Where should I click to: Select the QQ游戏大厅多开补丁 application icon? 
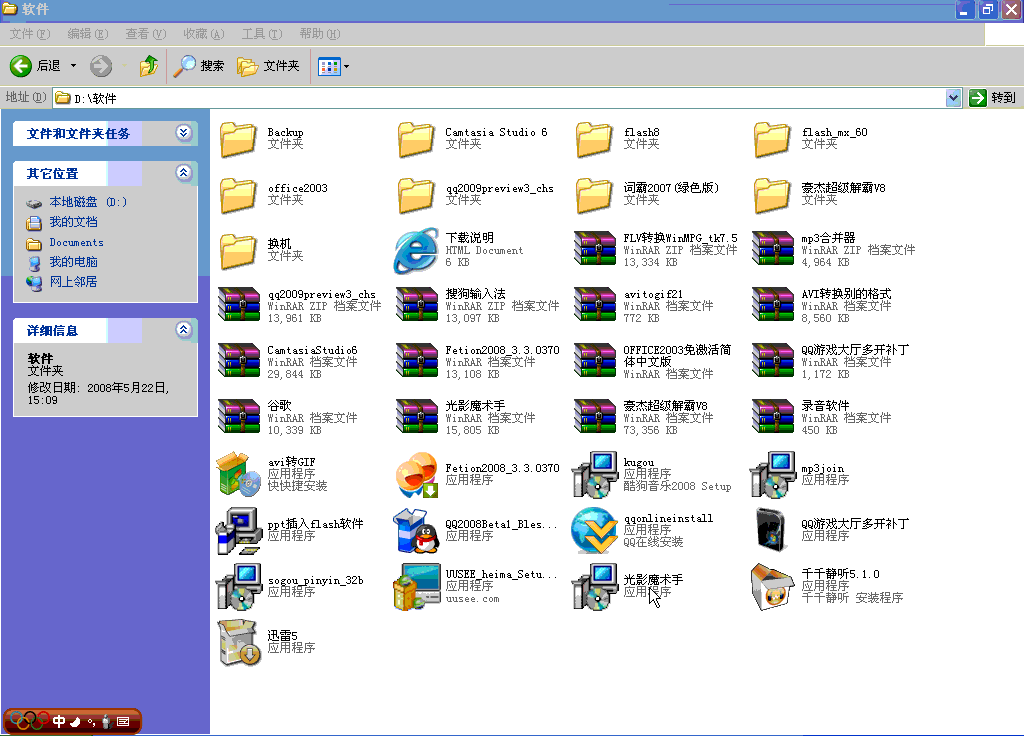tap(773, 530)
